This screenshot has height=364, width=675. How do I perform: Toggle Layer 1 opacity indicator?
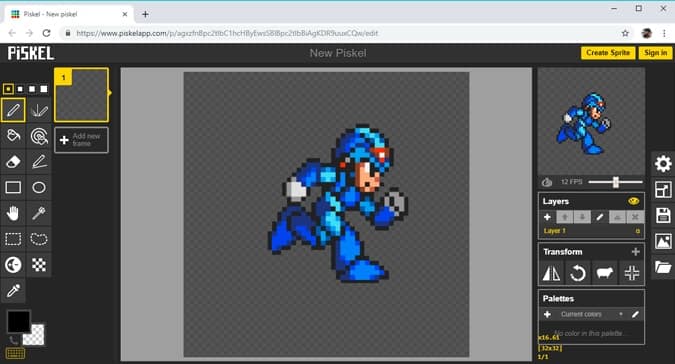[x=638, y=231]
